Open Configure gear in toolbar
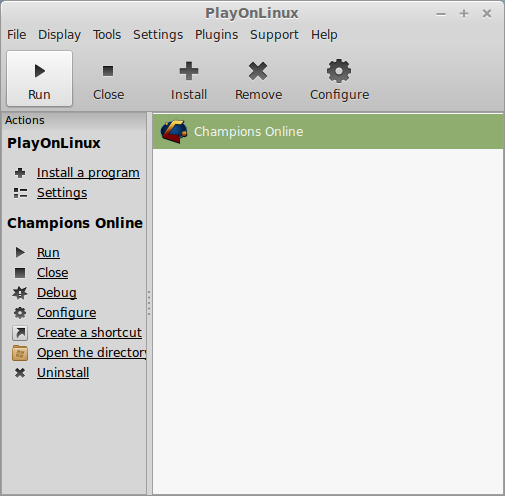This screenshot has width=505, height=496. 339,79
